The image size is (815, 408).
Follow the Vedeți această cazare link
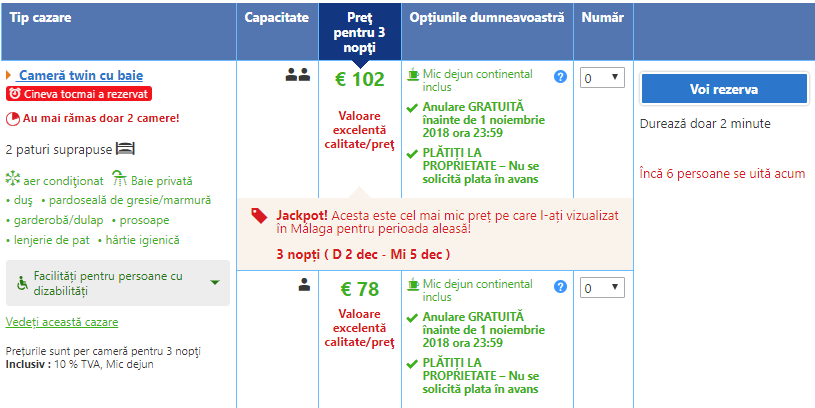pos(62,322)
